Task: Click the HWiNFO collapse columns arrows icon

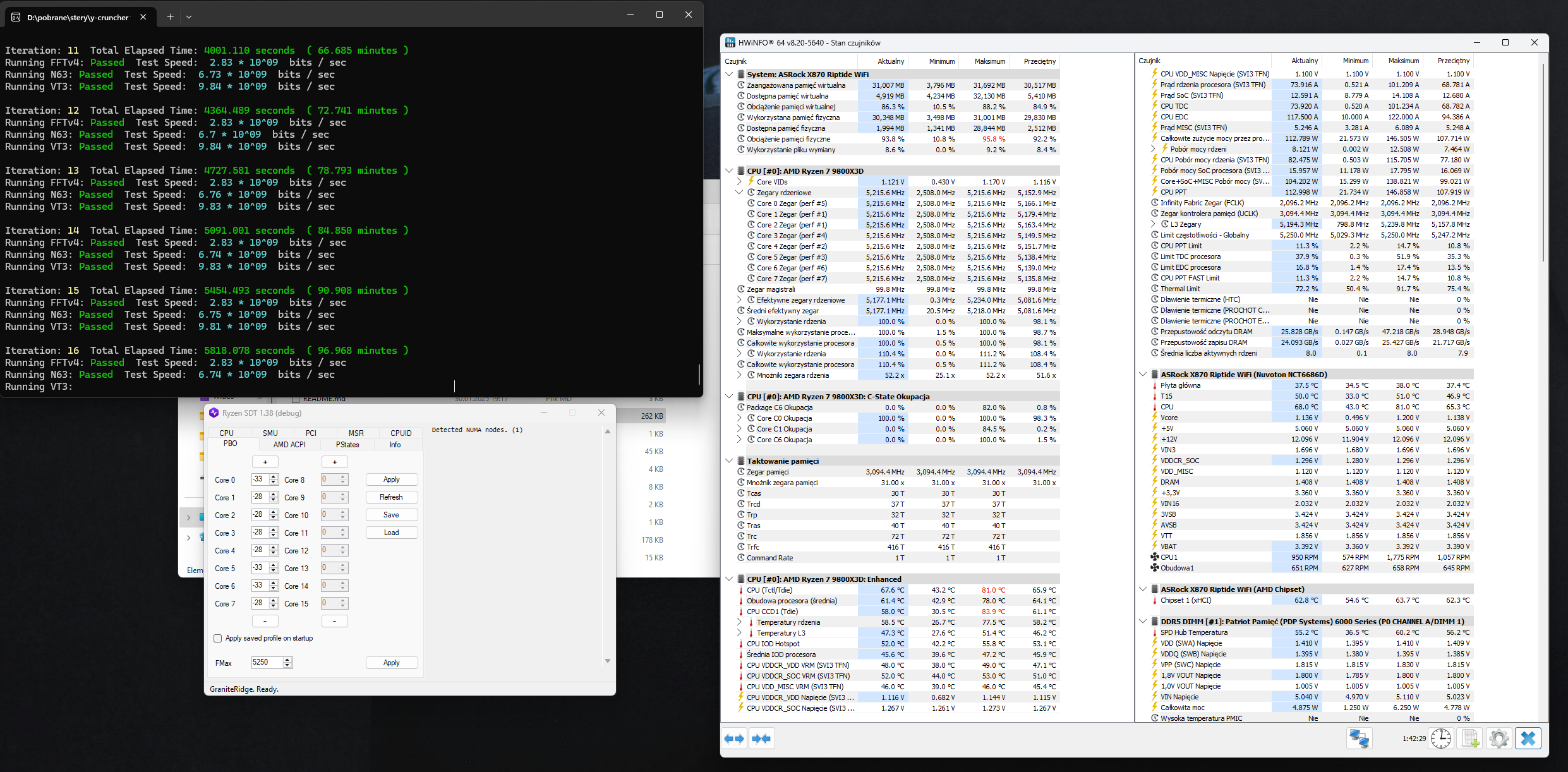Action: coord(761,739)
